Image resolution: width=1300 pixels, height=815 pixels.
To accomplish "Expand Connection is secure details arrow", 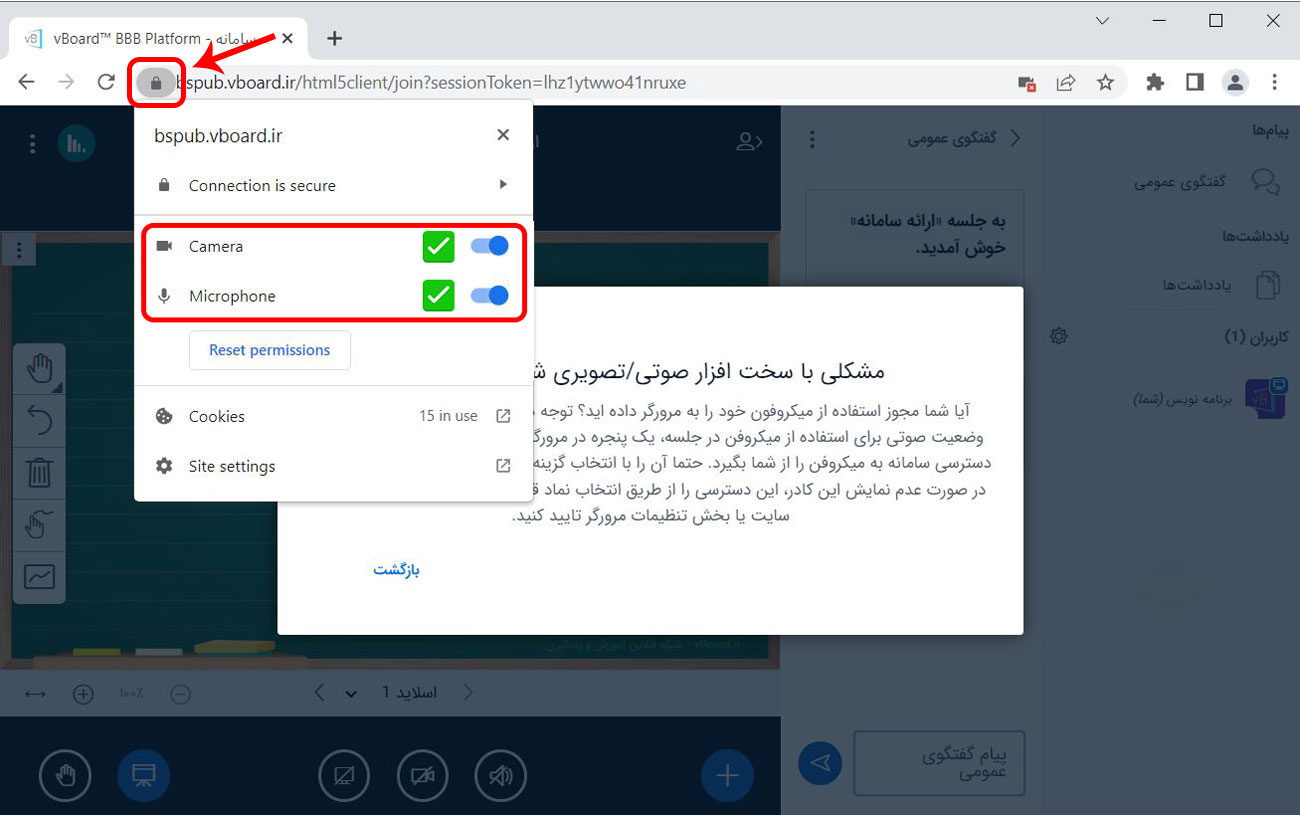I will [x=503, y=185].
